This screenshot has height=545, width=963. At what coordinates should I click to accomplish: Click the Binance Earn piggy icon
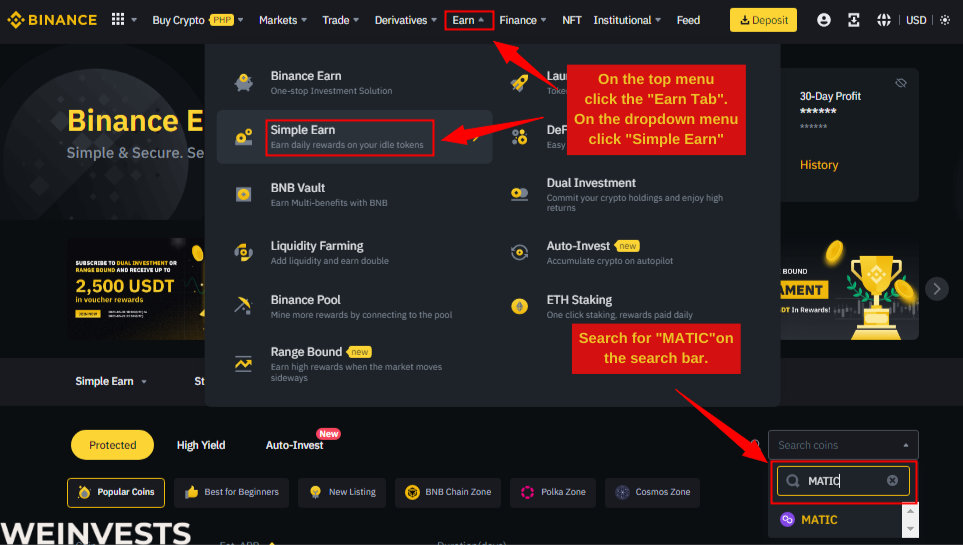[244, 82]
